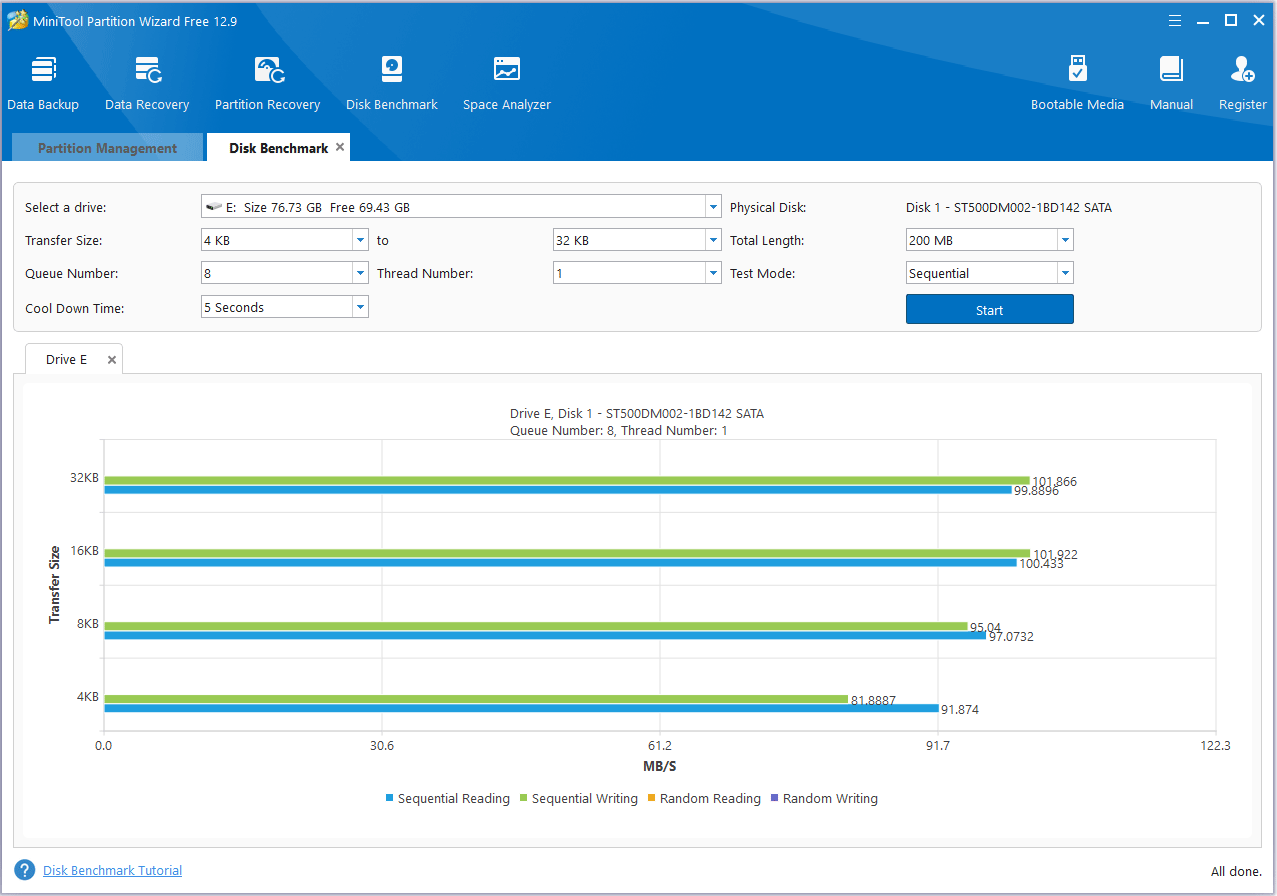Open the Manual
This screenshot has width=1277, height=896.
(1170, 80)
